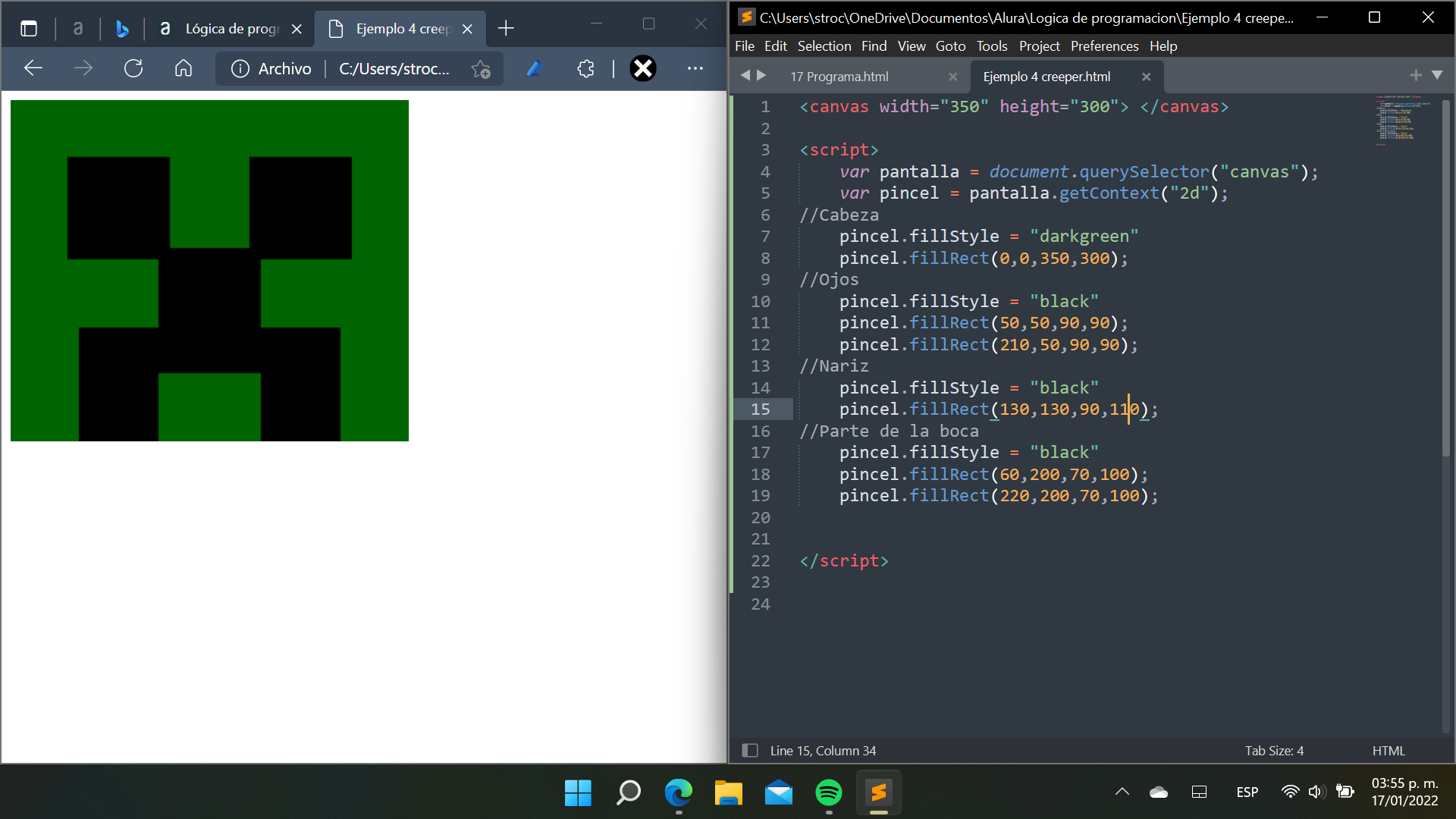The image size is (1456, 819).
Task: Go to the Edge home page
Action: (184, 68)
